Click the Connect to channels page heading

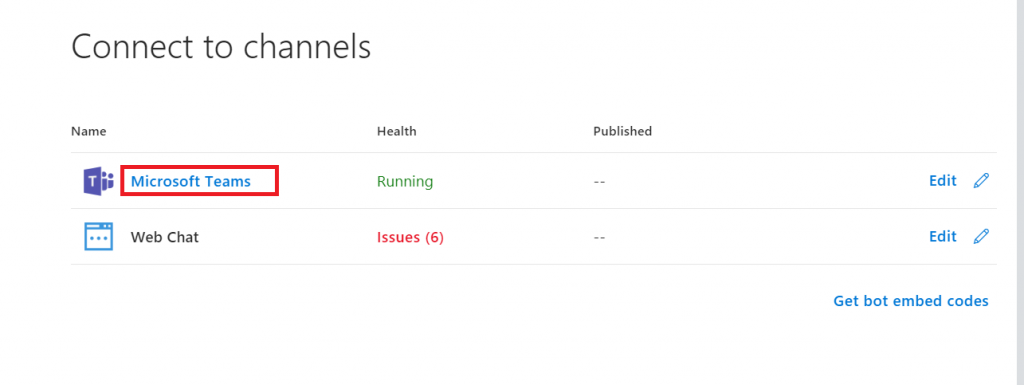point(221,47)
